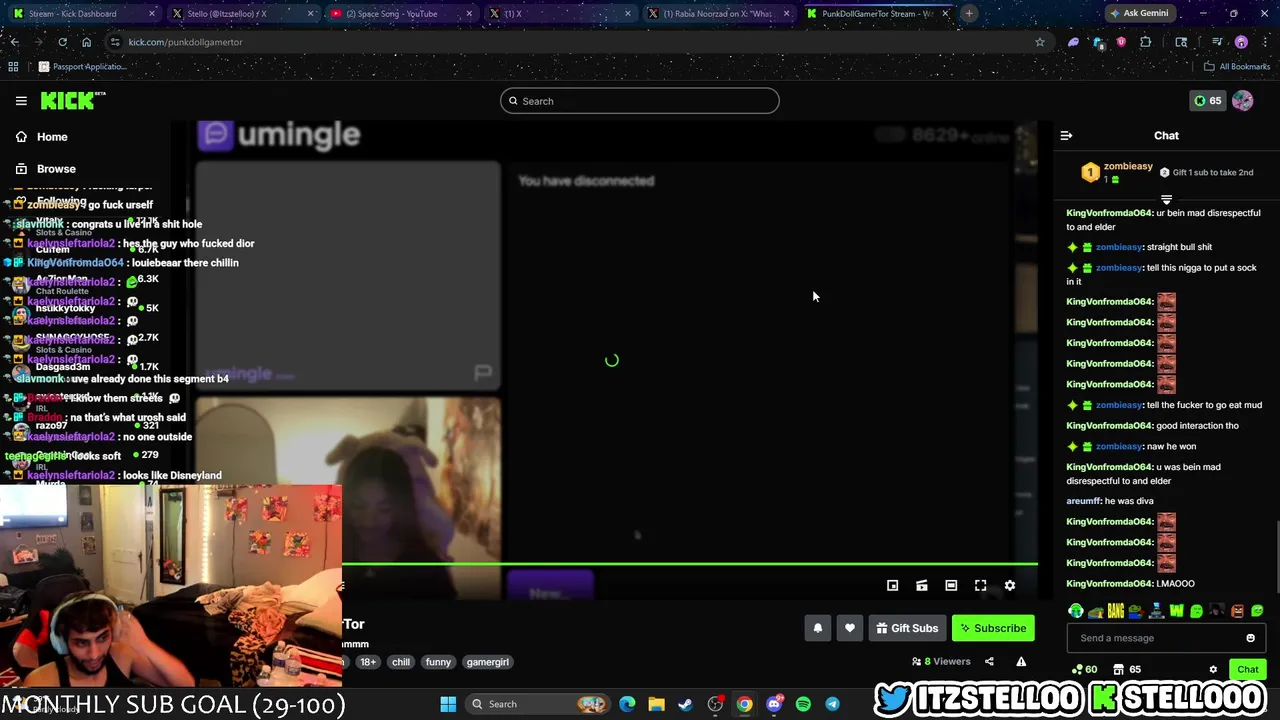Open All Bookmarks folder
The height and width of the screenshot is (720, 1280).
[x=1237, y=67]
